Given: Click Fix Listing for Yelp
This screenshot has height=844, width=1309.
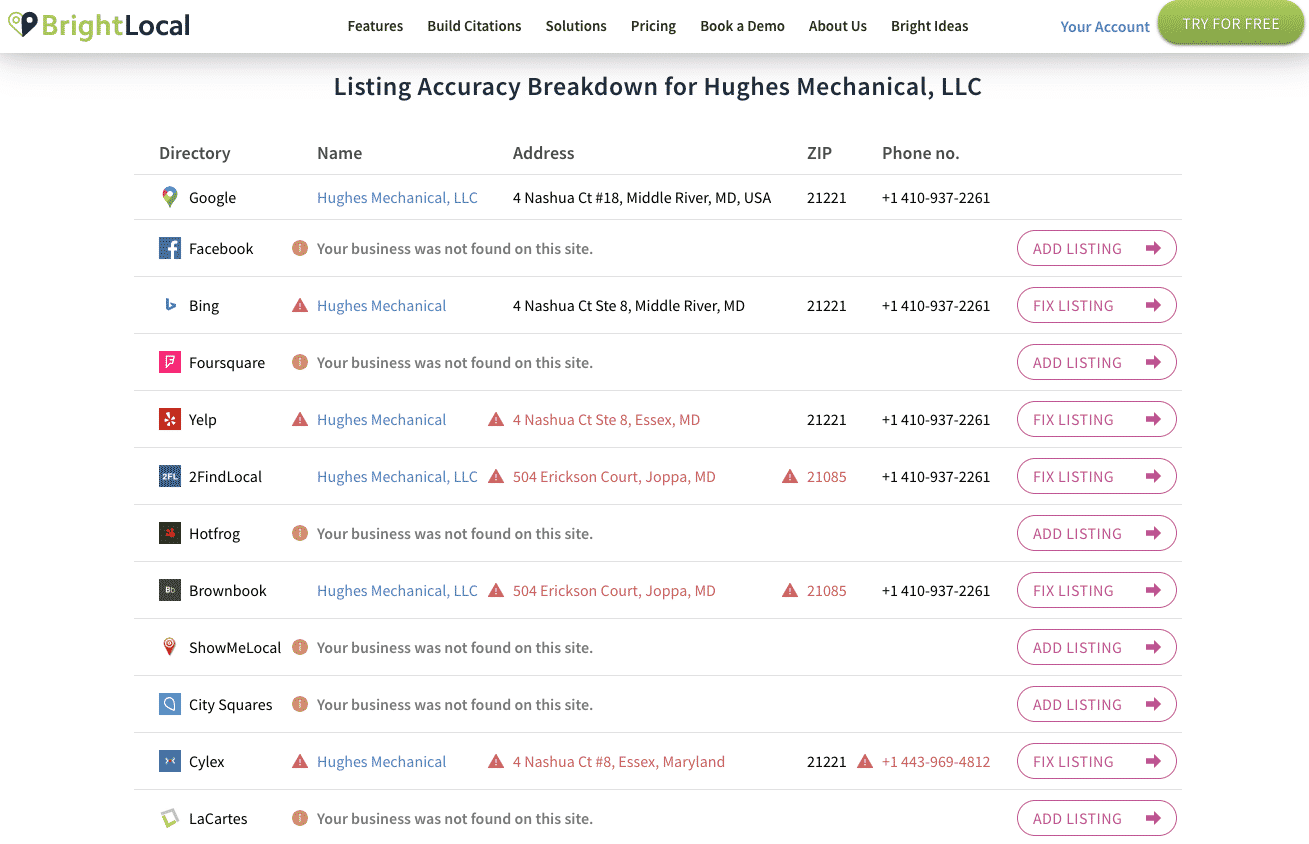Looking at the screenshot, I should (x=1096, y=420).
